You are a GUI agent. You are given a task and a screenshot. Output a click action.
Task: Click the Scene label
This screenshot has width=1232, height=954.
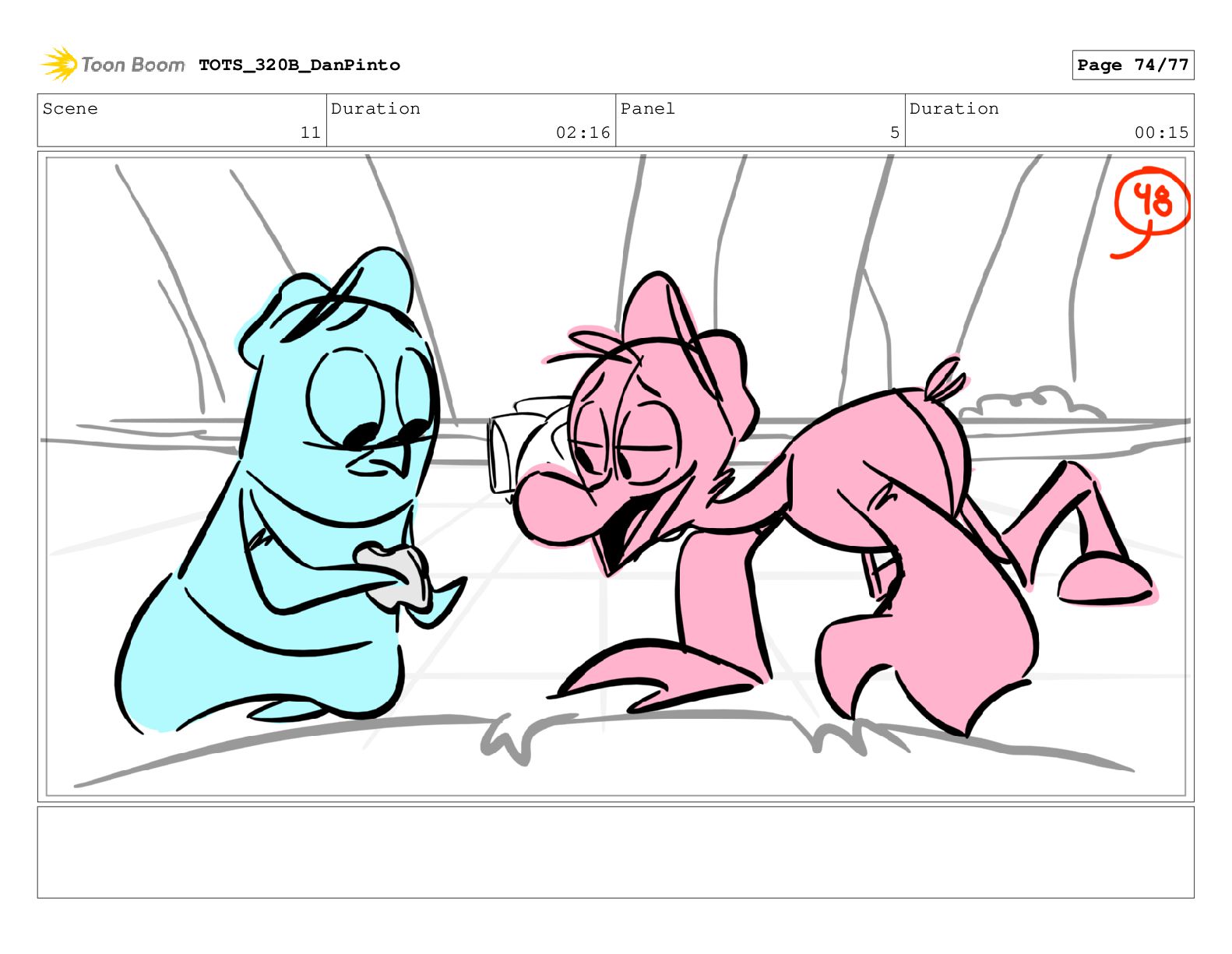(x=70, y=109)
